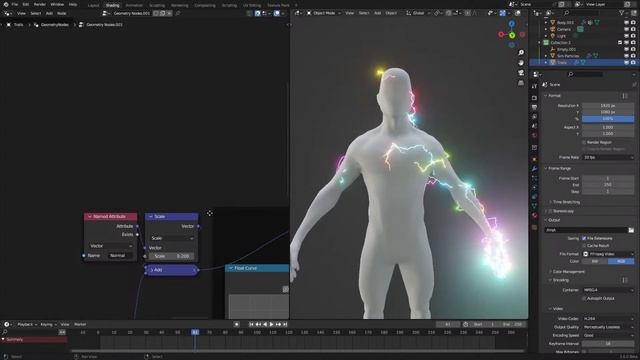Viewport: 640px width, 360px height.
Task: Click the Keyframe Interval field
Action: click(608, 344)
